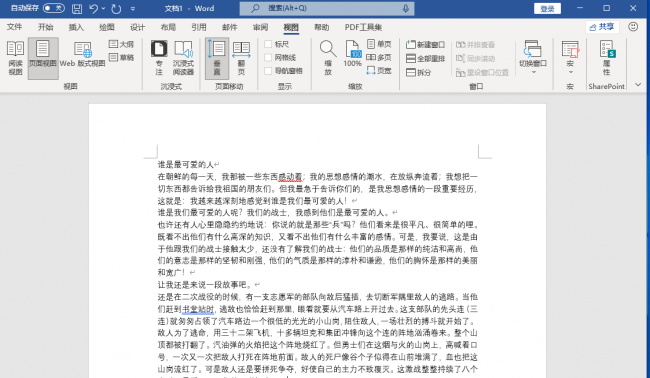Open the Zoom (缩放) dialog

click(x=328, y=58)
